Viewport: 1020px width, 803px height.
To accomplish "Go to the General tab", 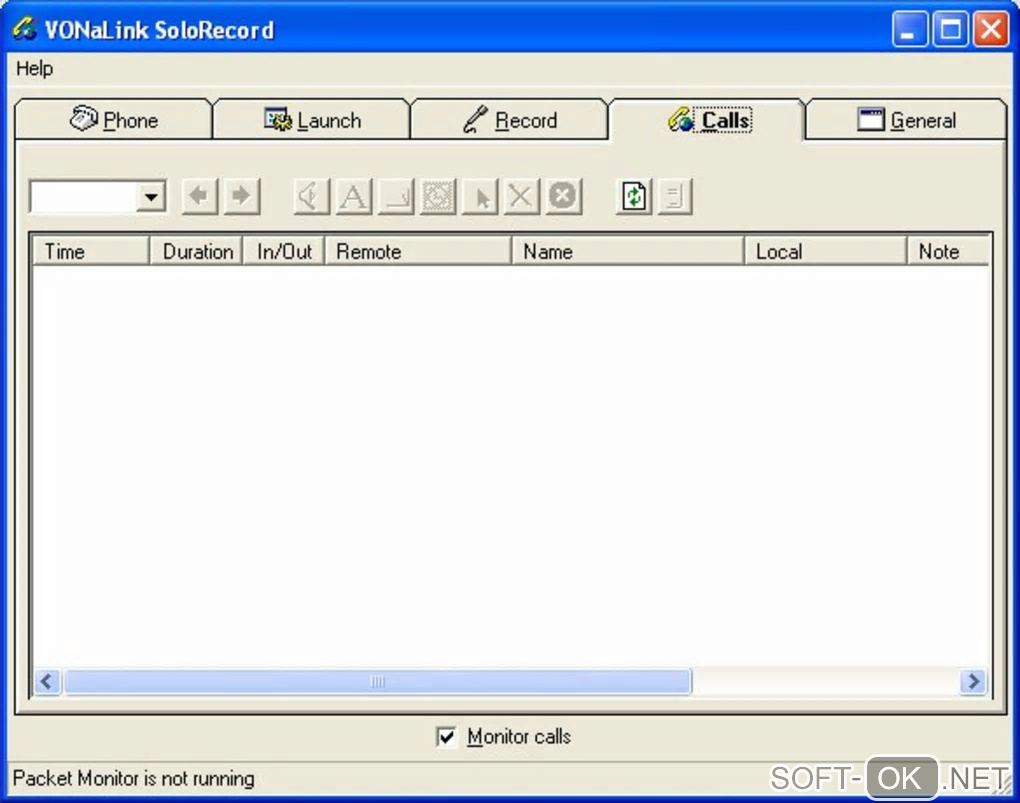I will coord(906,120).
